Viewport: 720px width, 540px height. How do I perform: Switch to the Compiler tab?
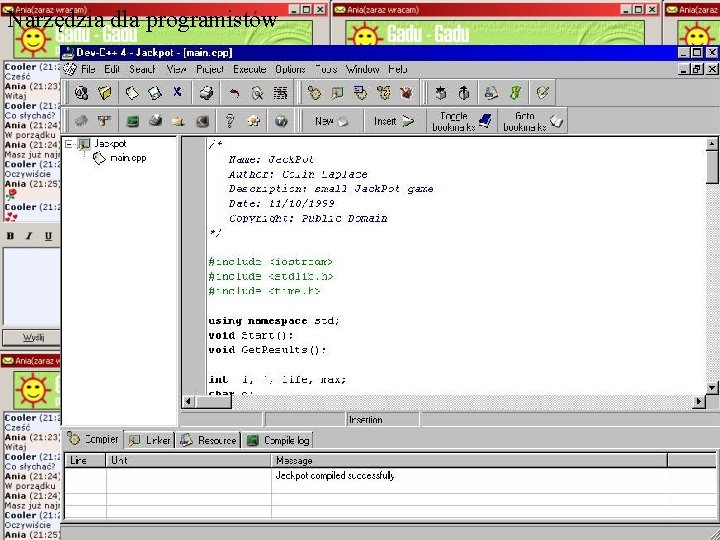click(x=94, y=439)
